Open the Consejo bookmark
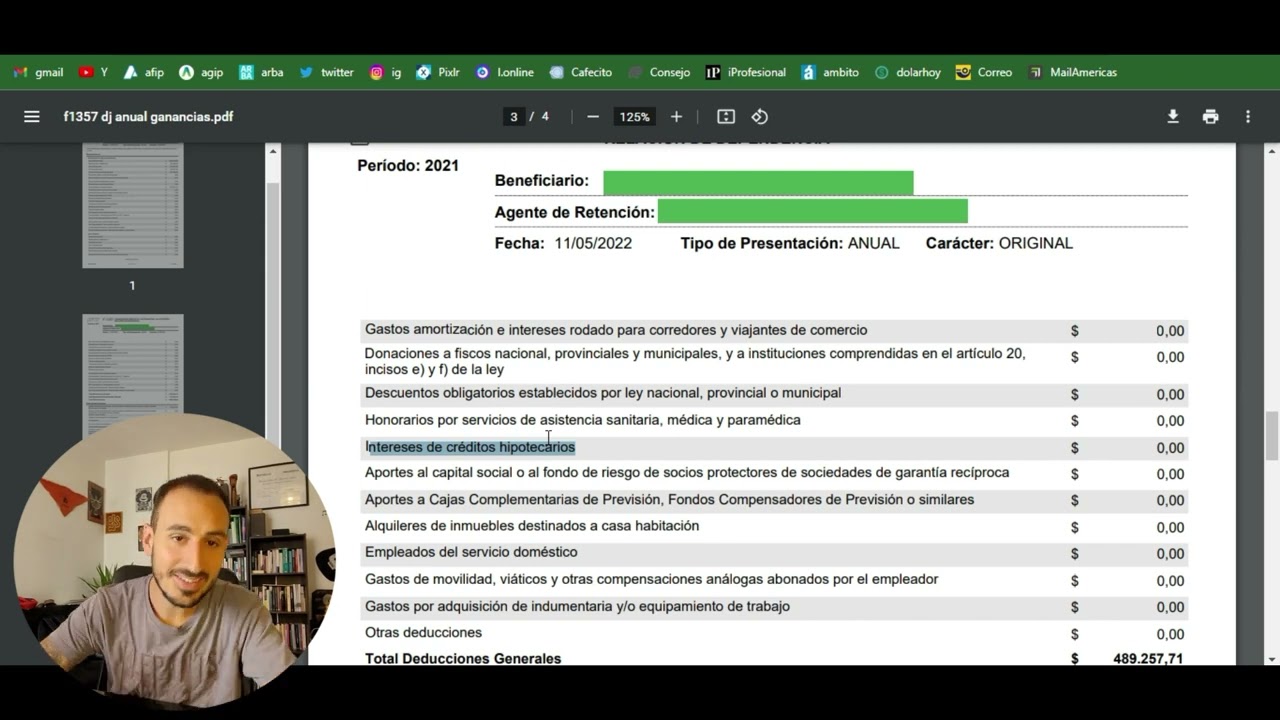The height and width of the screenshot is (720, 1280). (x=659, y=72)
